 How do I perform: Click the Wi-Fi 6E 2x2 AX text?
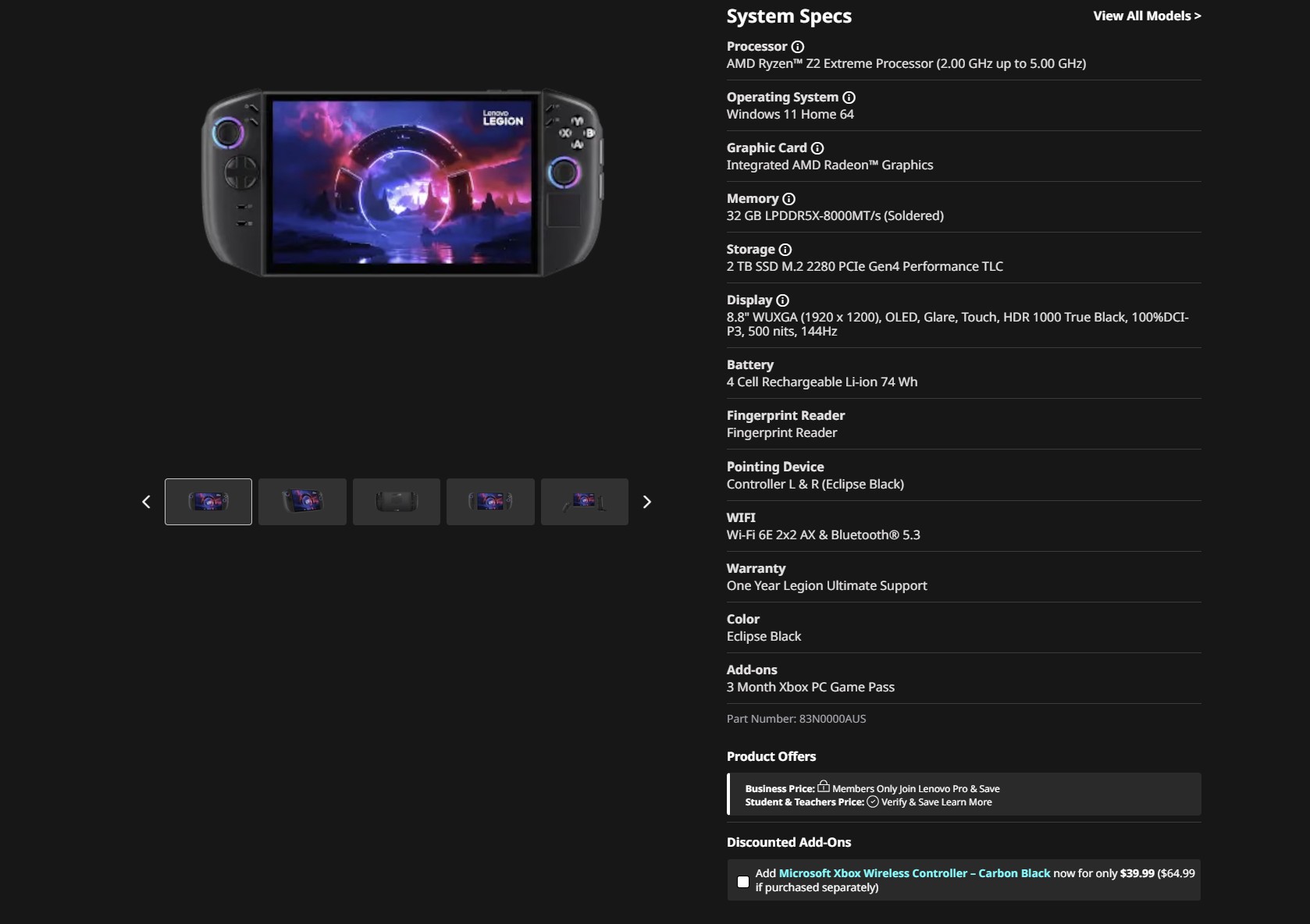click(x=824, y=535)
